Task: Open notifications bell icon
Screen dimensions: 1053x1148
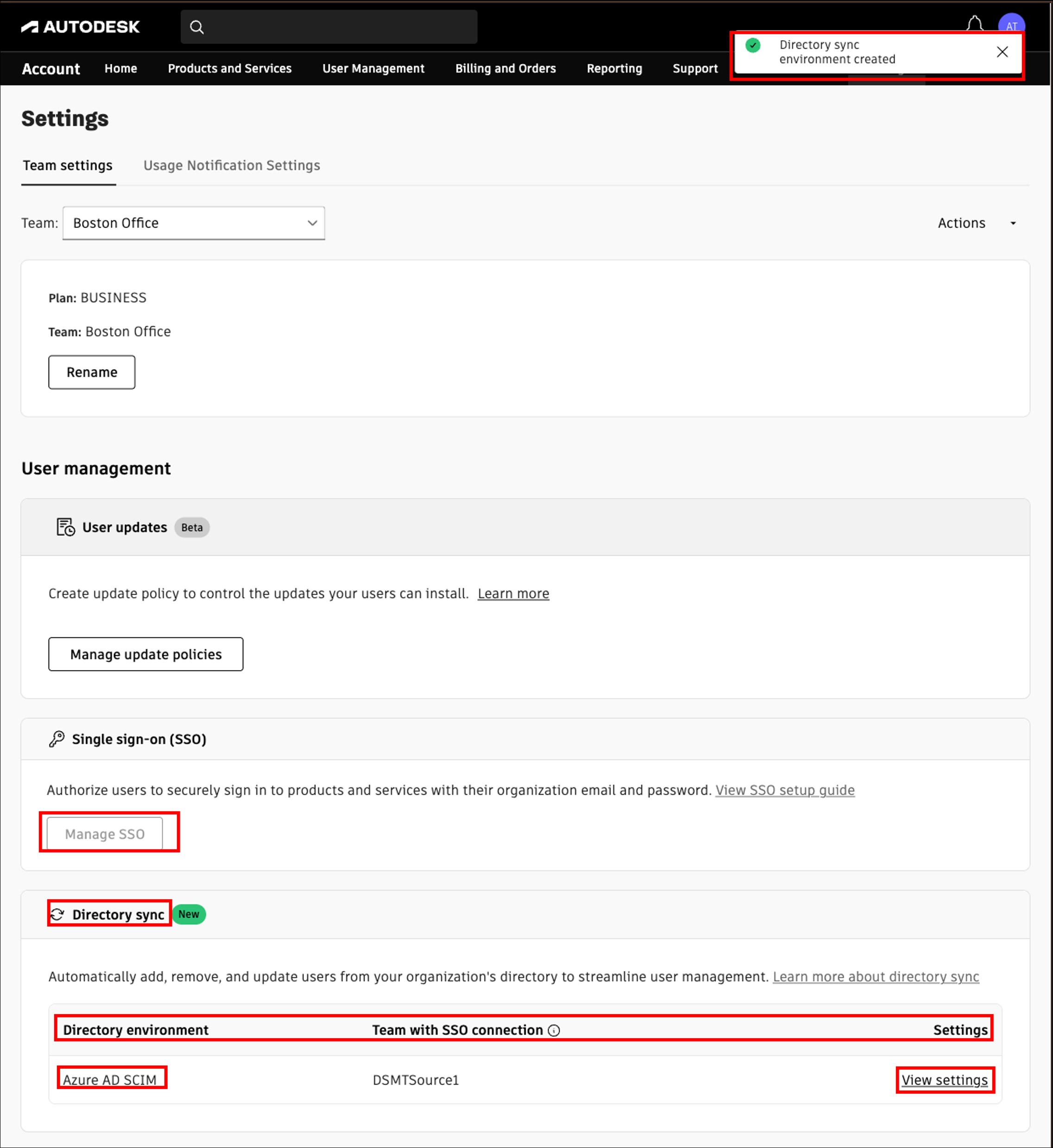Action: (x=974, y=24)
